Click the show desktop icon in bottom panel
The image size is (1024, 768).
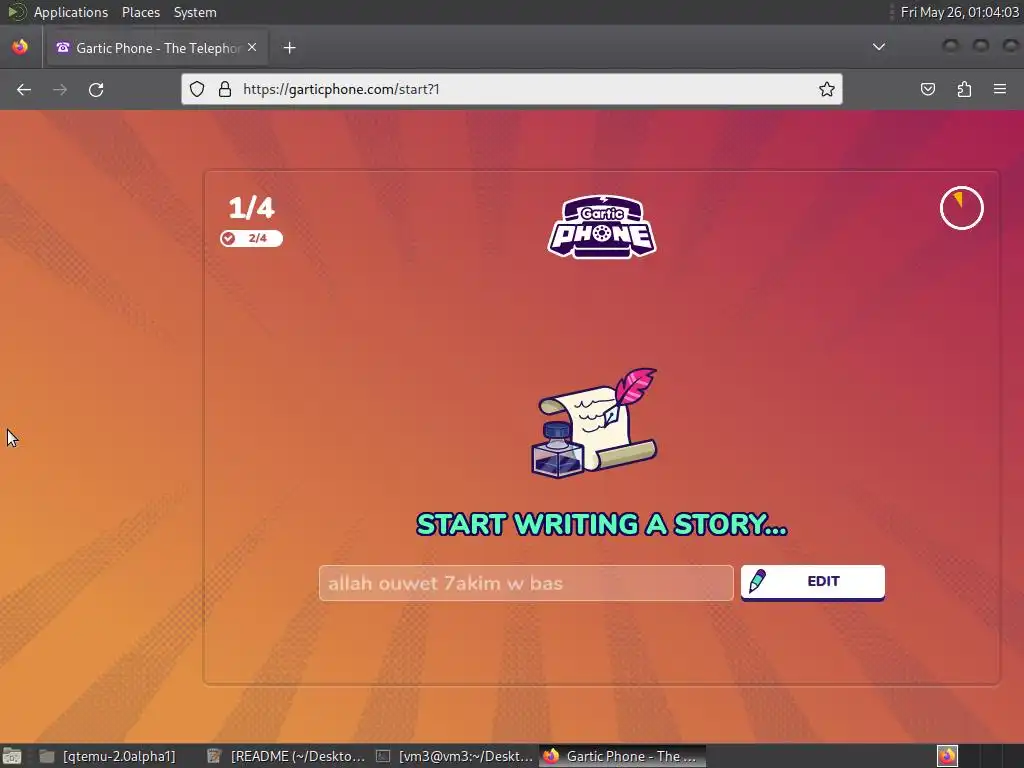click(12, 756)
